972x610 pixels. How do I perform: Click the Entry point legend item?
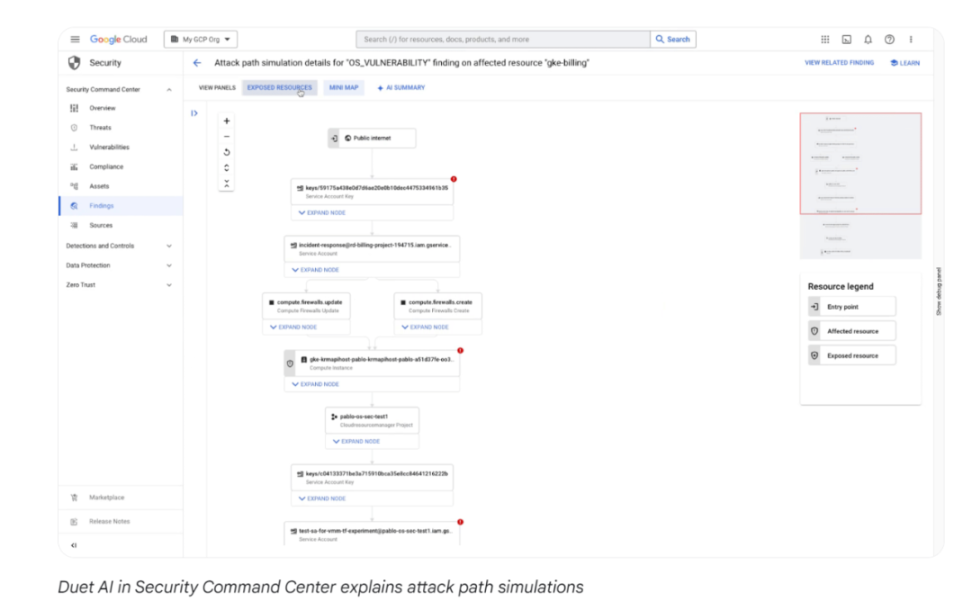852,307
